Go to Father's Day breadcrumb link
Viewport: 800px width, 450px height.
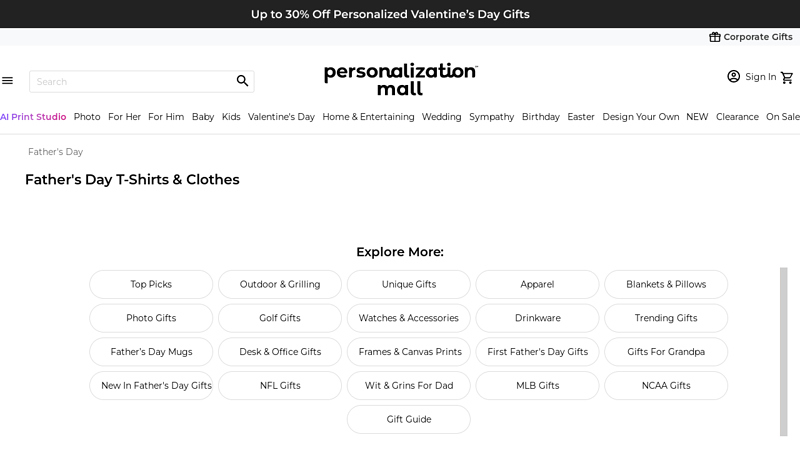click(x=55, y=152)
